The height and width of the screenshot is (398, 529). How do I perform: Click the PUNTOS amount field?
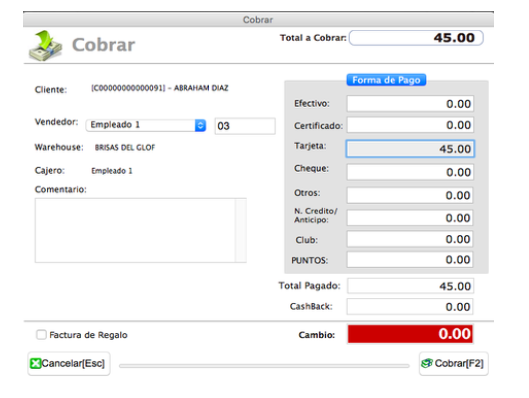coord(410,260)
